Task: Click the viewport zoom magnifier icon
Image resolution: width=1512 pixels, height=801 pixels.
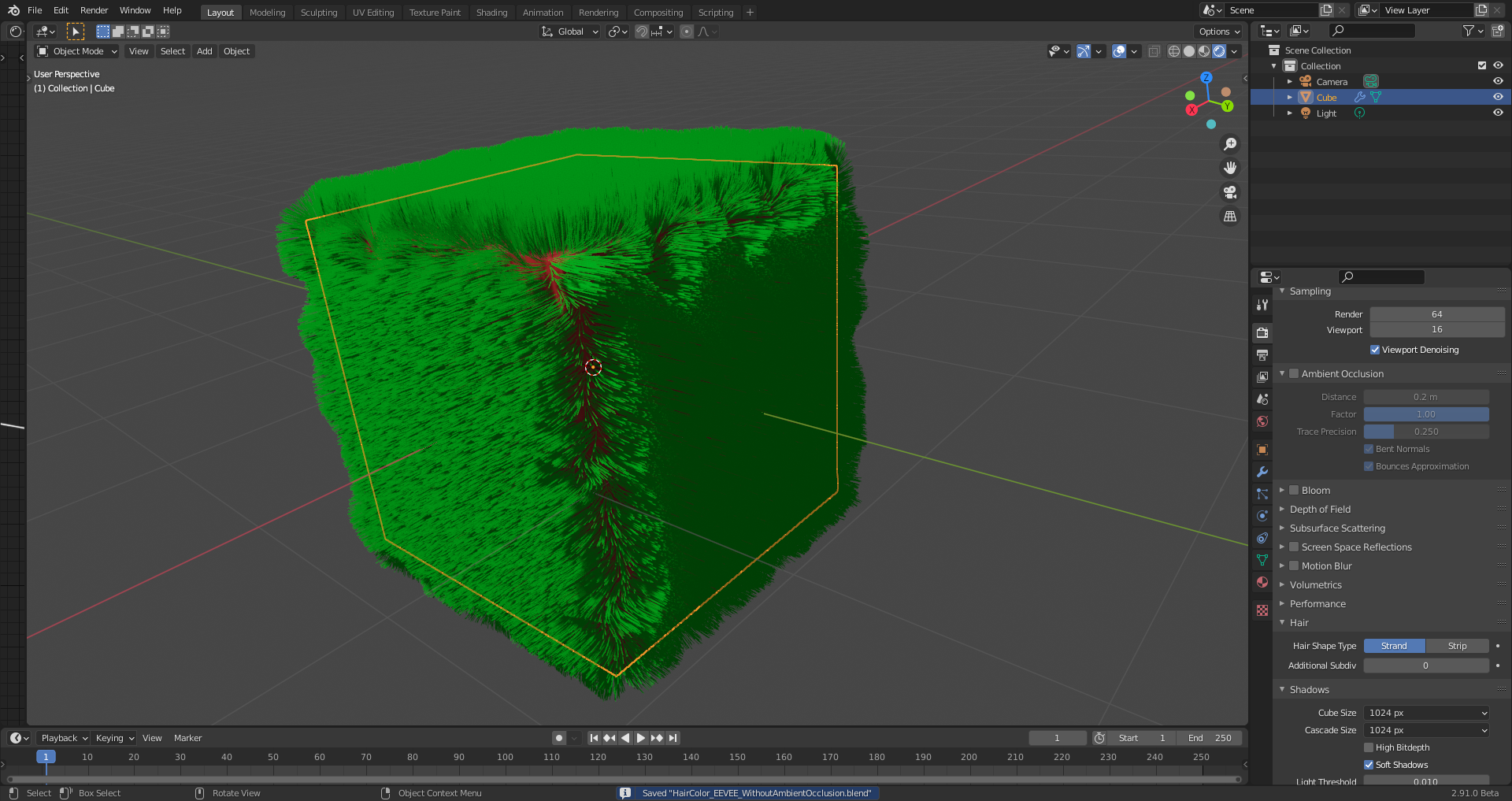Action: [x=1230, y=144]
